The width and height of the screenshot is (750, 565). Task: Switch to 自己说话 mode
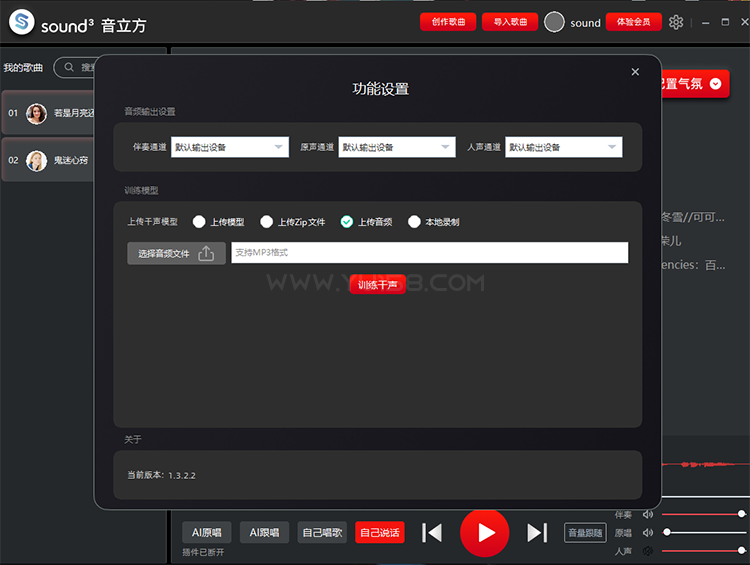coord(380,533)
